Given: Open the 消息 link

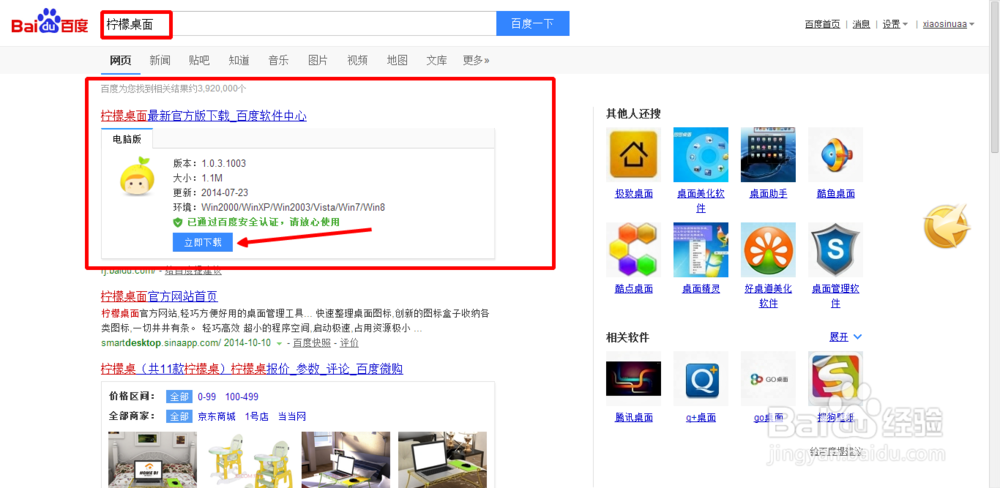Looking at the screenshot, I should pyautogui.click(x=862, y=24).
